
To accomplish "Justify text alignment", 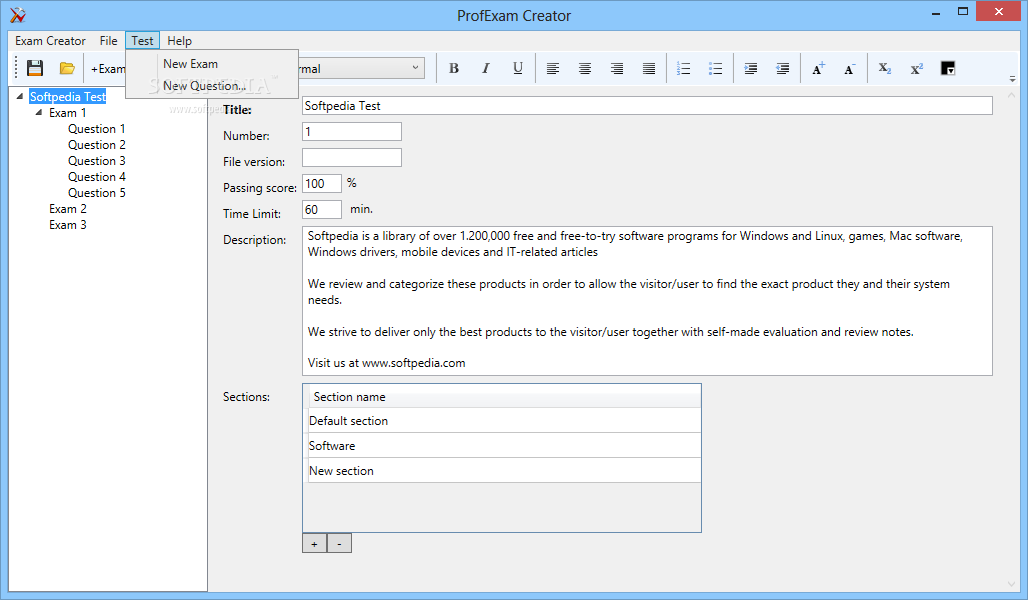I will [649, 68].
